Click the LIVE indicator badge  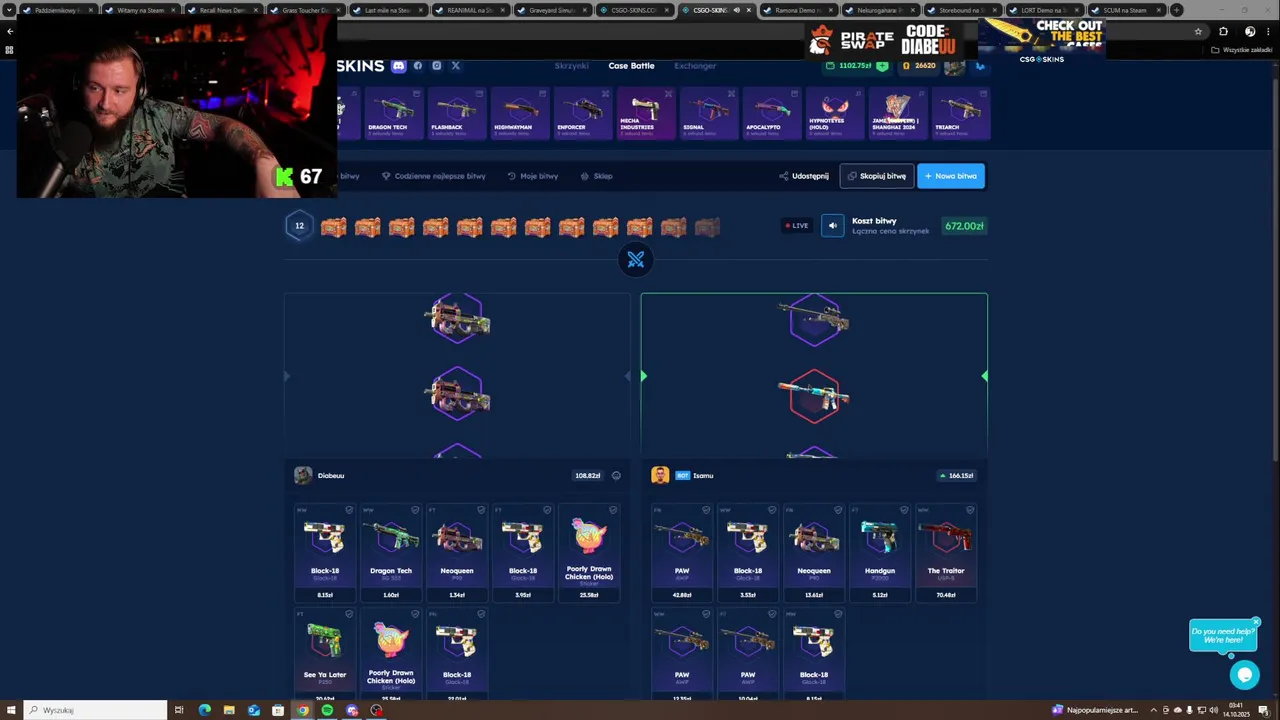(x=797, y=226)
